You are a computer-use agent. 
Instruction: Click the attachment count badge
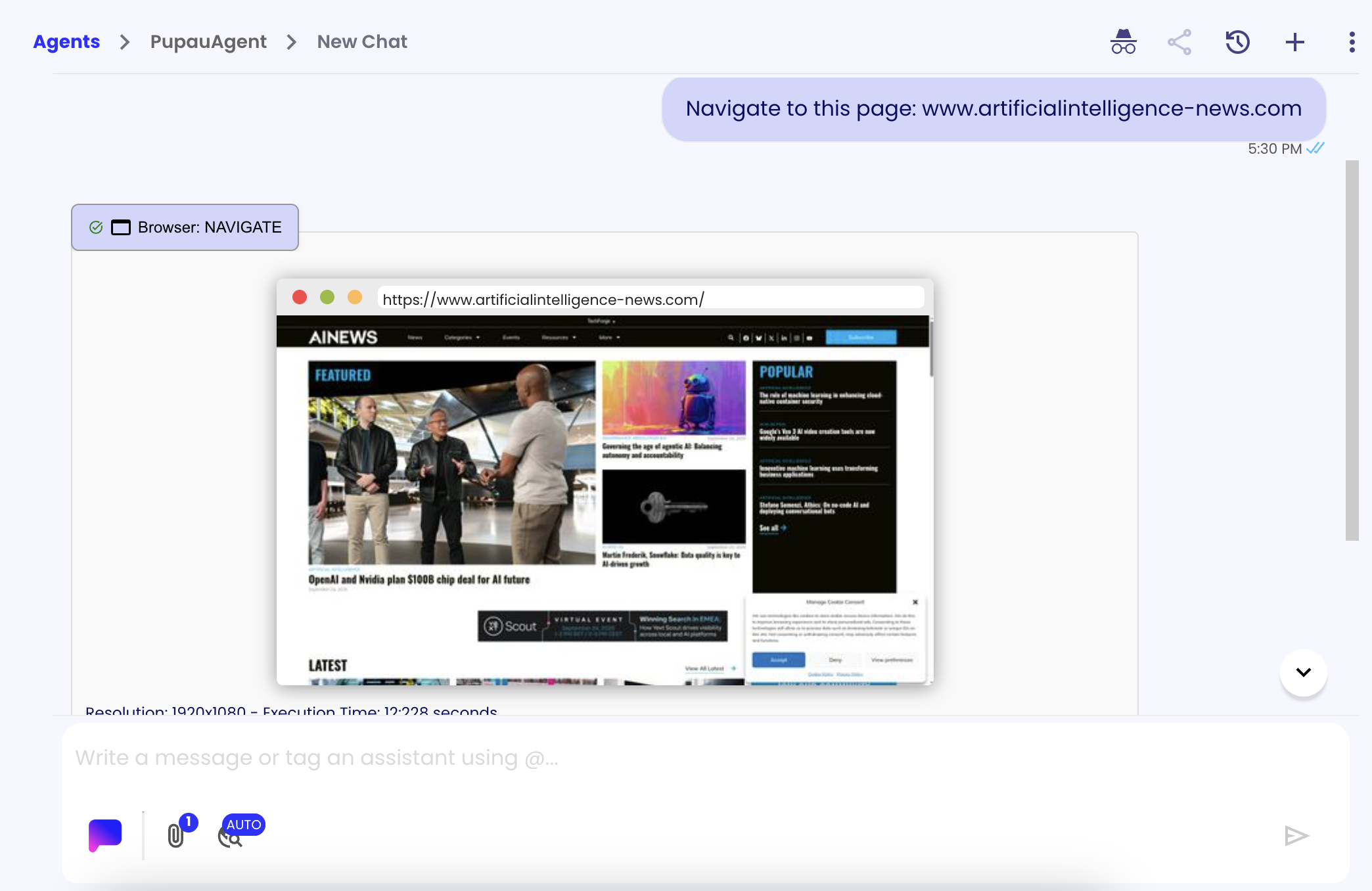click(x=188, y=822)
